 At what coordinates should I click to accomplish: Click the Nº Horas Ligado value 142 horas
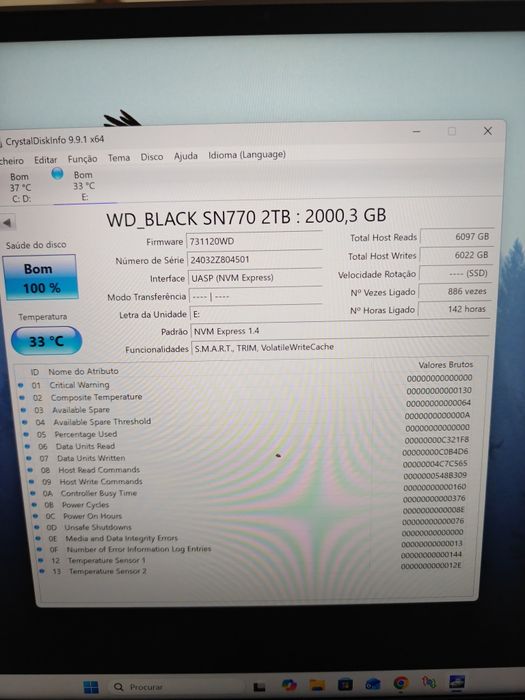coord(454,309)
